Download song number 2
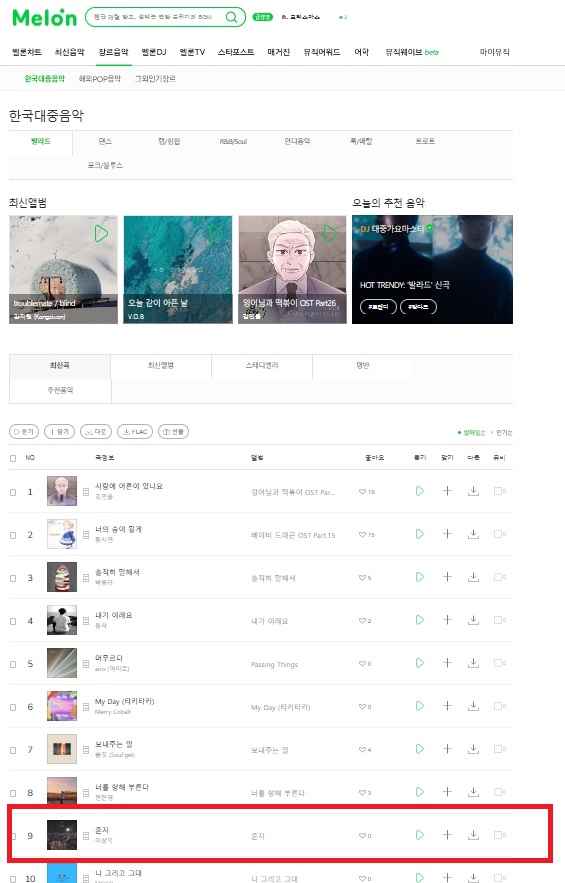This screenshot has width=565, height=883. tap(474, 534)
